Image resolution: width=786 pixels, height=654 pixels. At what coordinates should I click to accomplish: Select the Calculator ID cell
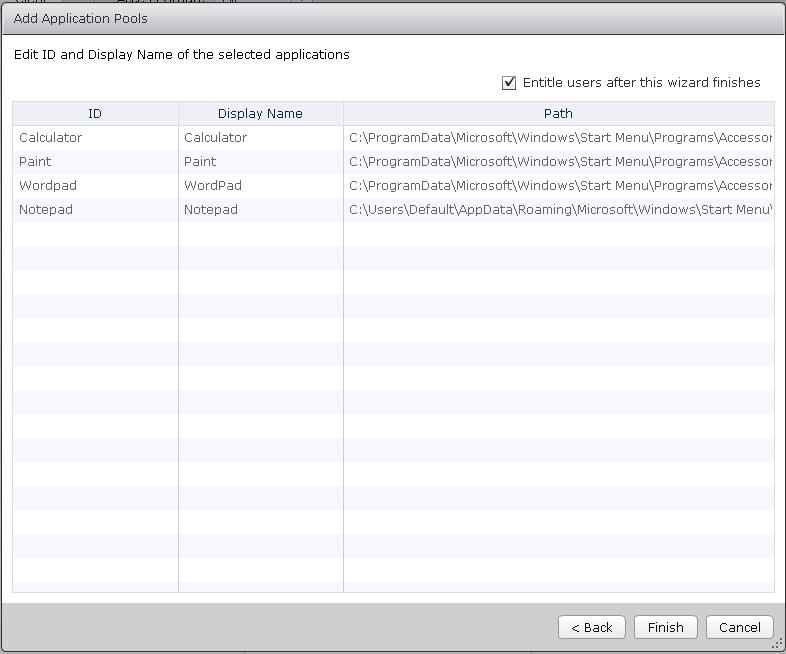pyautogui.click(x=51, y=138)
